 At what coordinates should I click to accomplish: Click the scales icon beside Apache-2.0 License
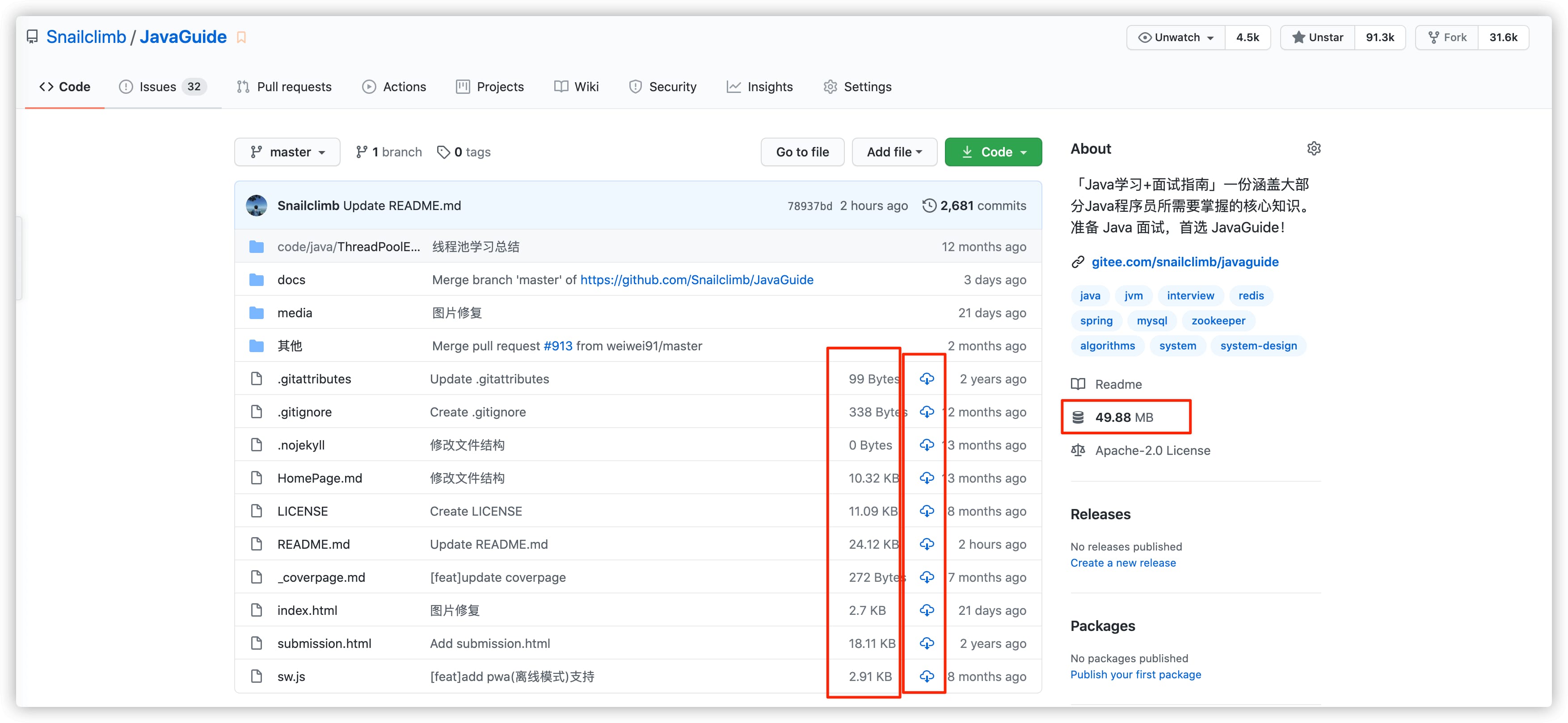[1077, 450]
